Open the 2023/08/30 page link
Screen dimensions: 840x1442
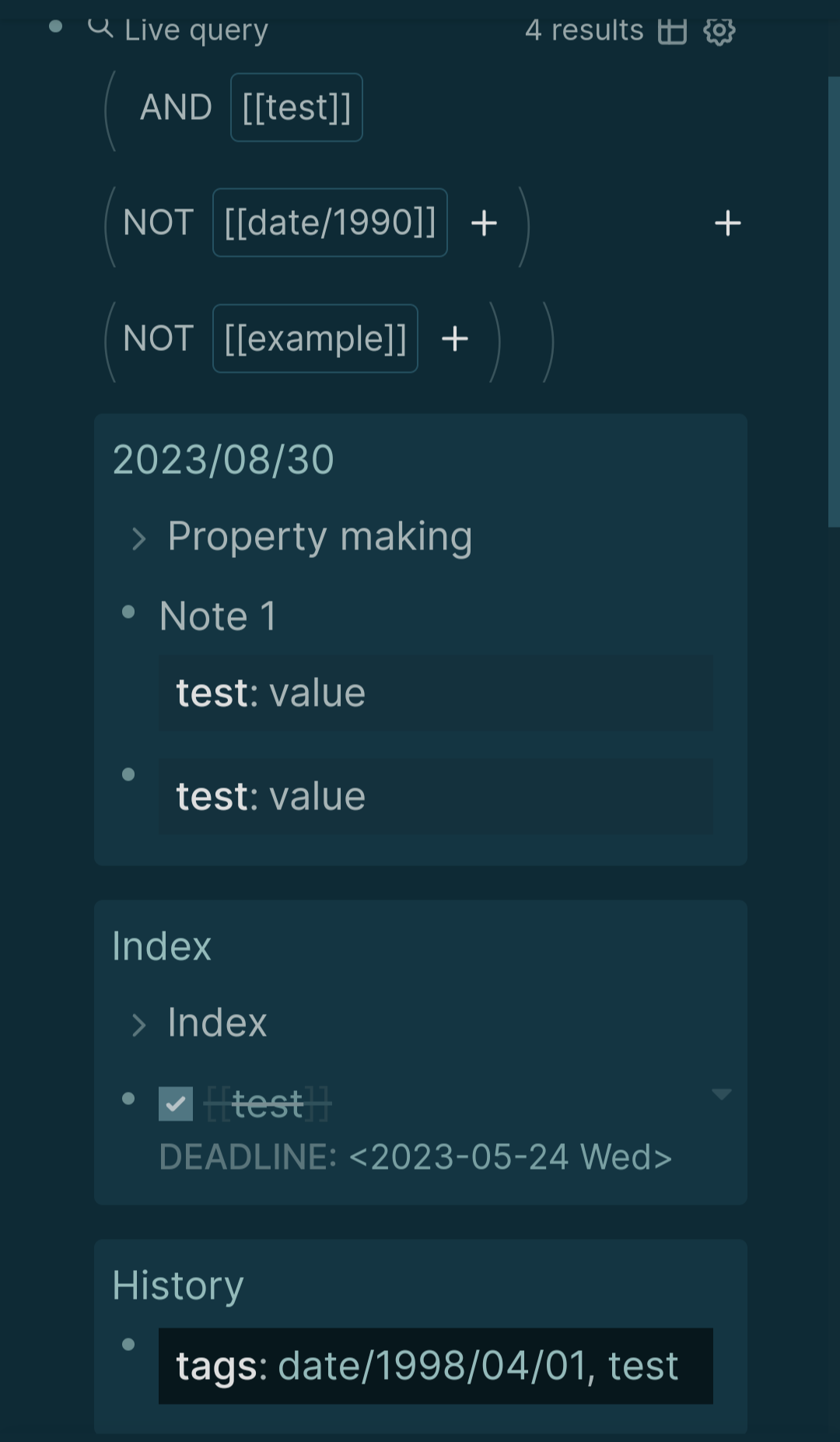point(223,459)
